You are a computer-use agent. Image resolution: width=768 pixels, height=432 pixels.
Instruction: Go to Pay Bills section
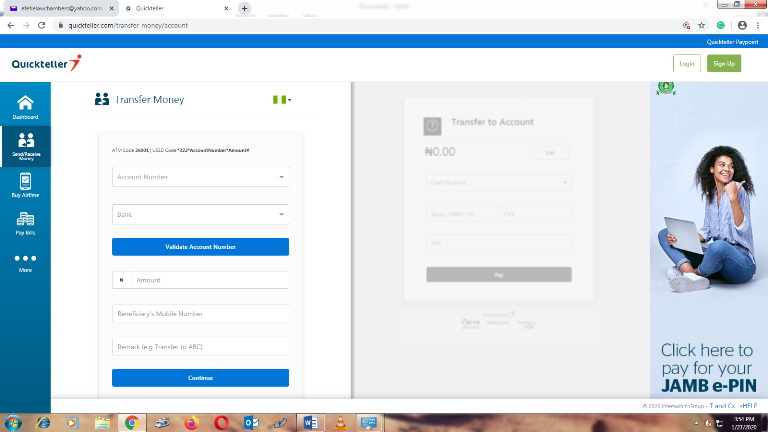point(25,223)
